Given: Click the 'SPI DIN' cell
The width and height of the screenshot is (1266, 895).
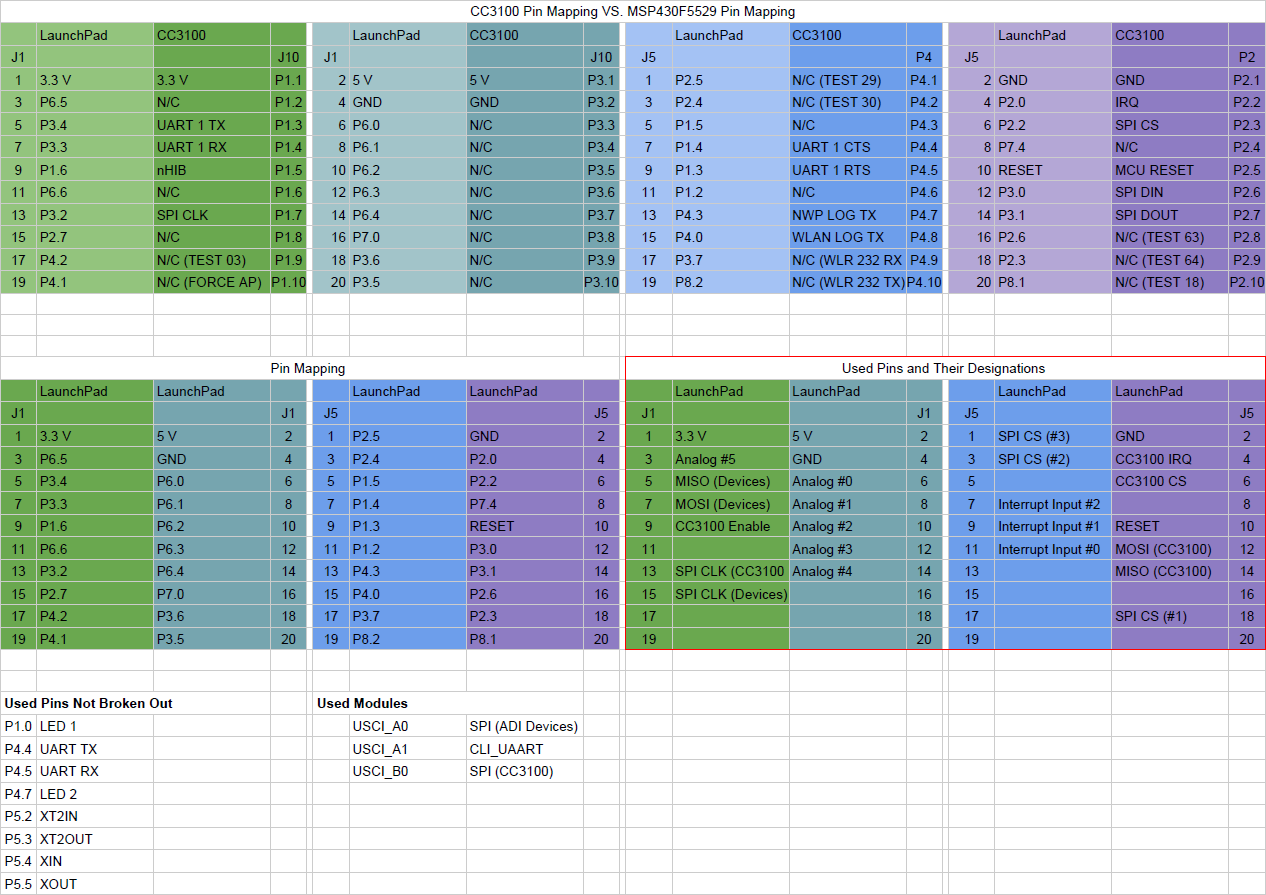Looking at the screenshot, I should click(1170, 192).
